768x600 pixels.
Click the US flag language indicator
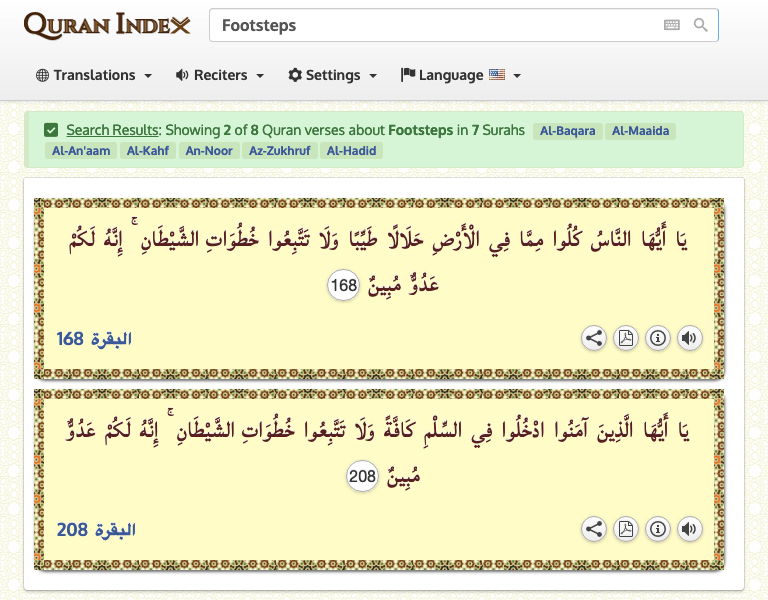point(497,74)
